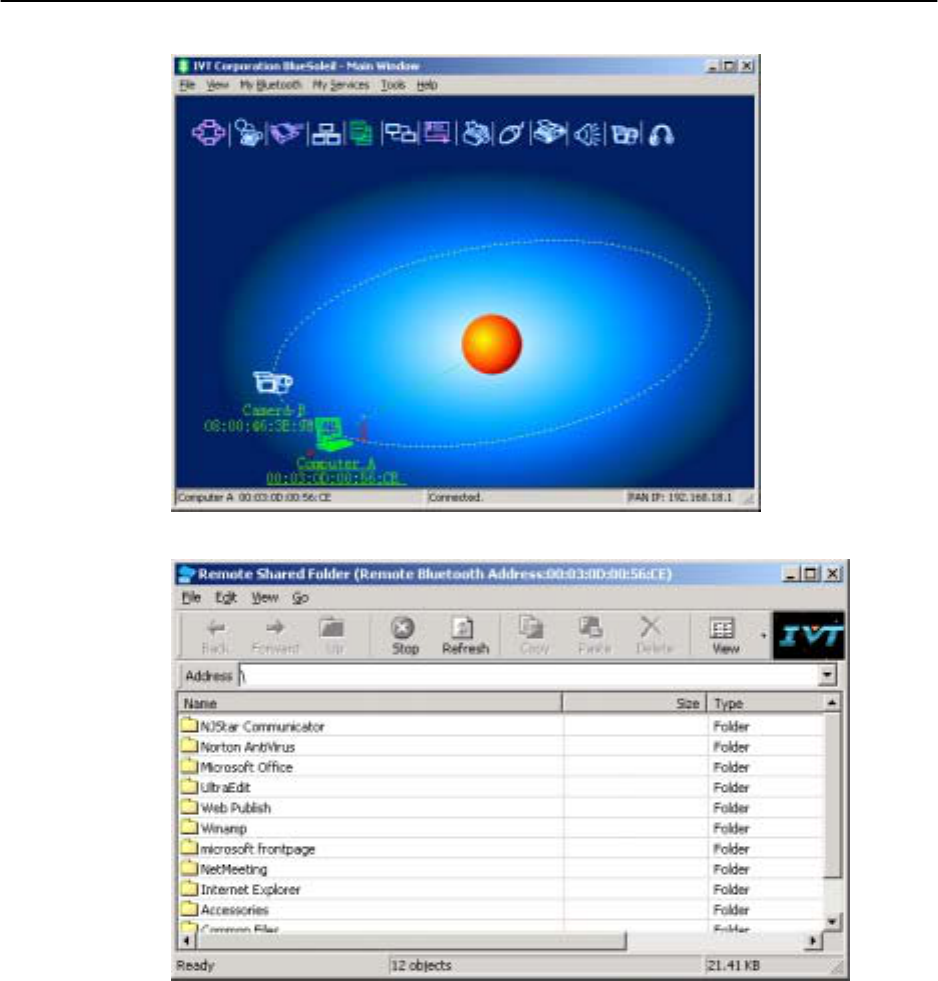Viewport: 938px width, 981px height.
Task: Sort by the Size column header
Action: 635,703
